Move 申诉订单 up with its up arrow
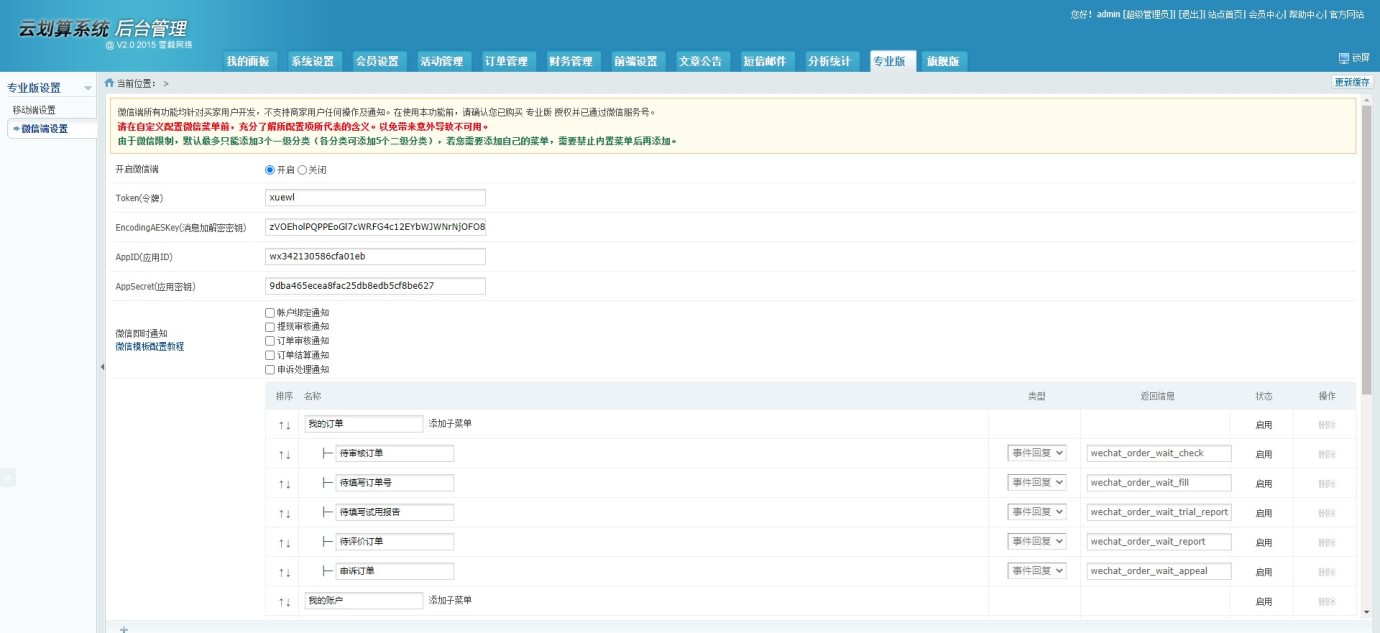This screenshot has height=633, width=1380. (x=281, y=573)
